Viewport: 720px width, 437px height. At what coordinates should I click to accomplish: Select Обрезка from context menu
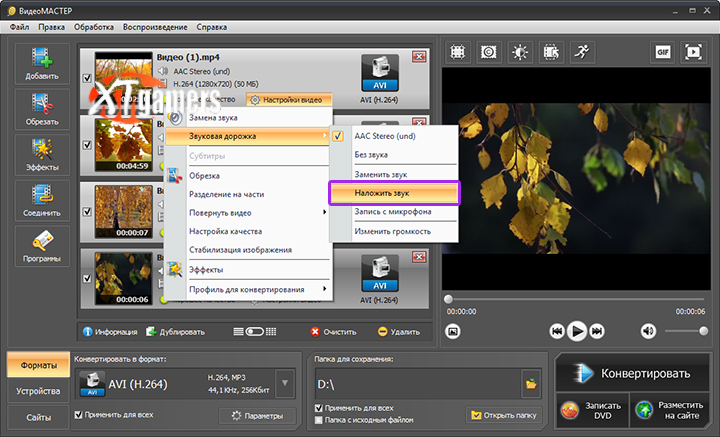click(248, 176)
